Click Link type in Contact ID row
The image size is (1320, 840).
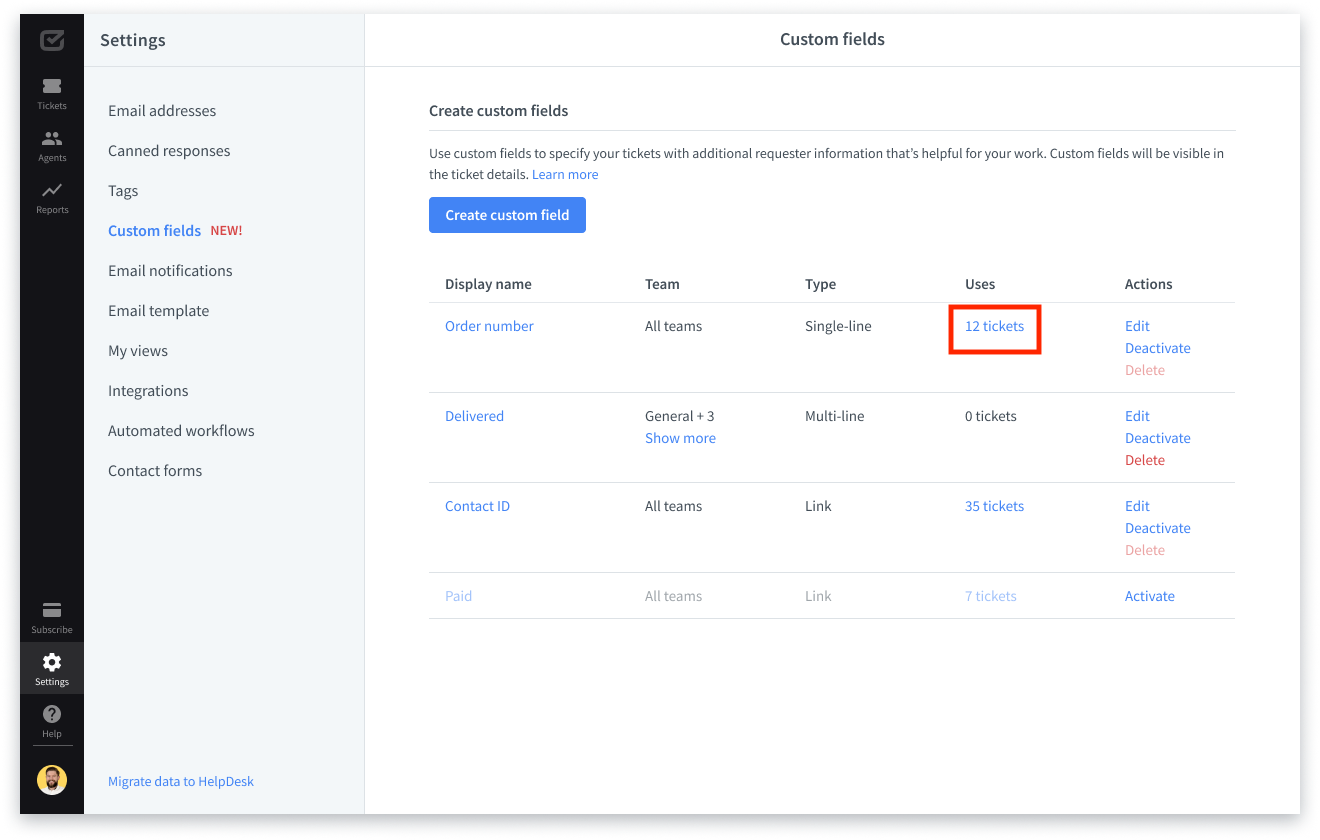click(x=818, y=506)
